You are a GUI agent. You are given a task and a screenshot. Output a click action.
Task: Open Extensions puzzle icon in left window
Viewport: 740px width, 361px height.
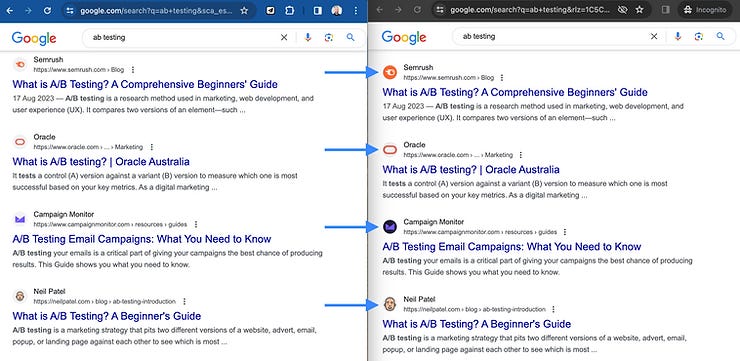click(x=290, y=10)
